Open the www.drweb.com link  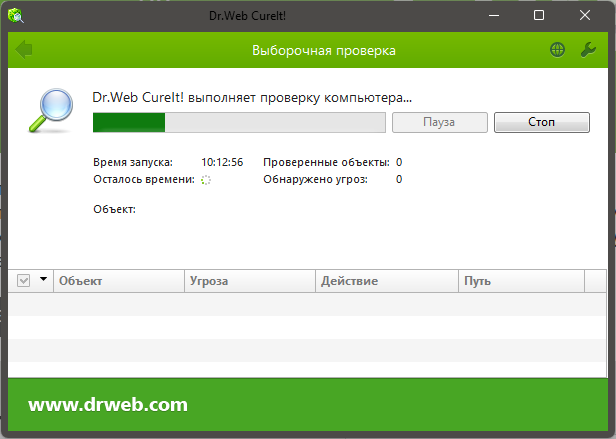(108, 405)
